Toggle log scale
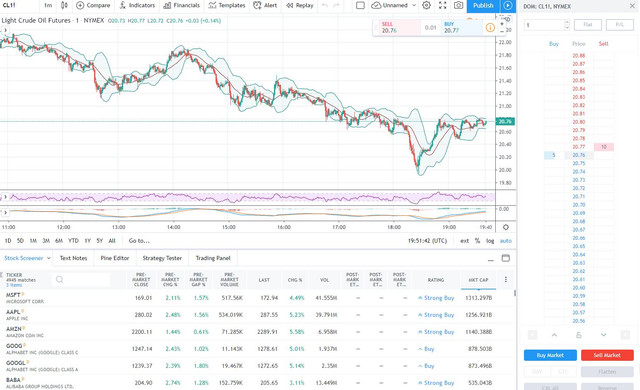 [490, 241]
